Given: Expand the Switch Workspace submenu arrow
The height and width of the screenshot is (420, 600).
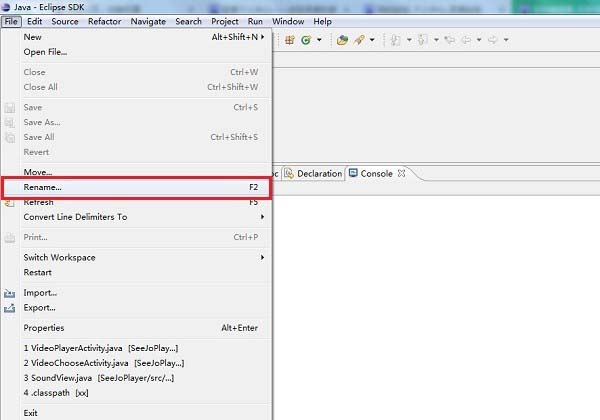Looking at the screenshot, I should tap(262, 257).
